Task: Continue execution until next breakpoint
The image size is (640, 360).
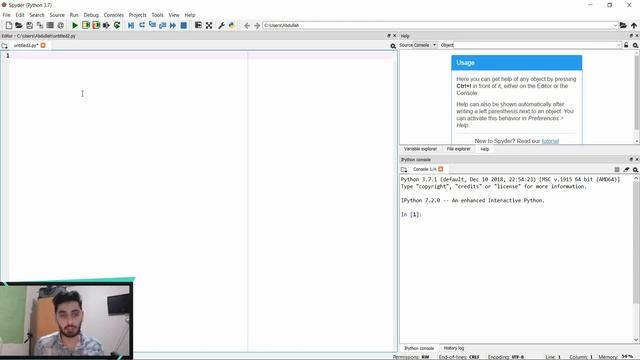Action: point(173,25)
